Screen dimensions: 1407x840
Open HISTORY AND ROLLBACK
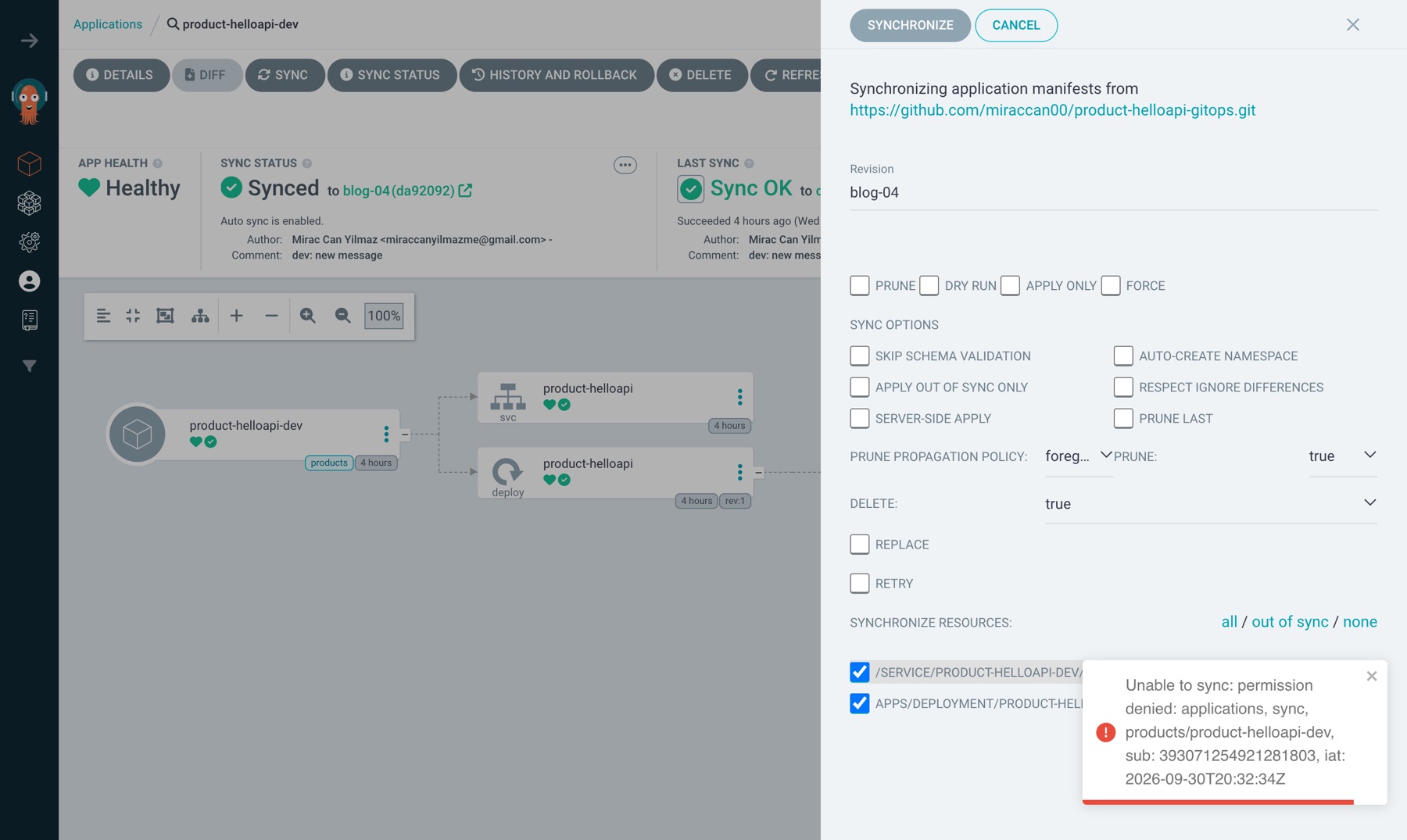point(556,75)
